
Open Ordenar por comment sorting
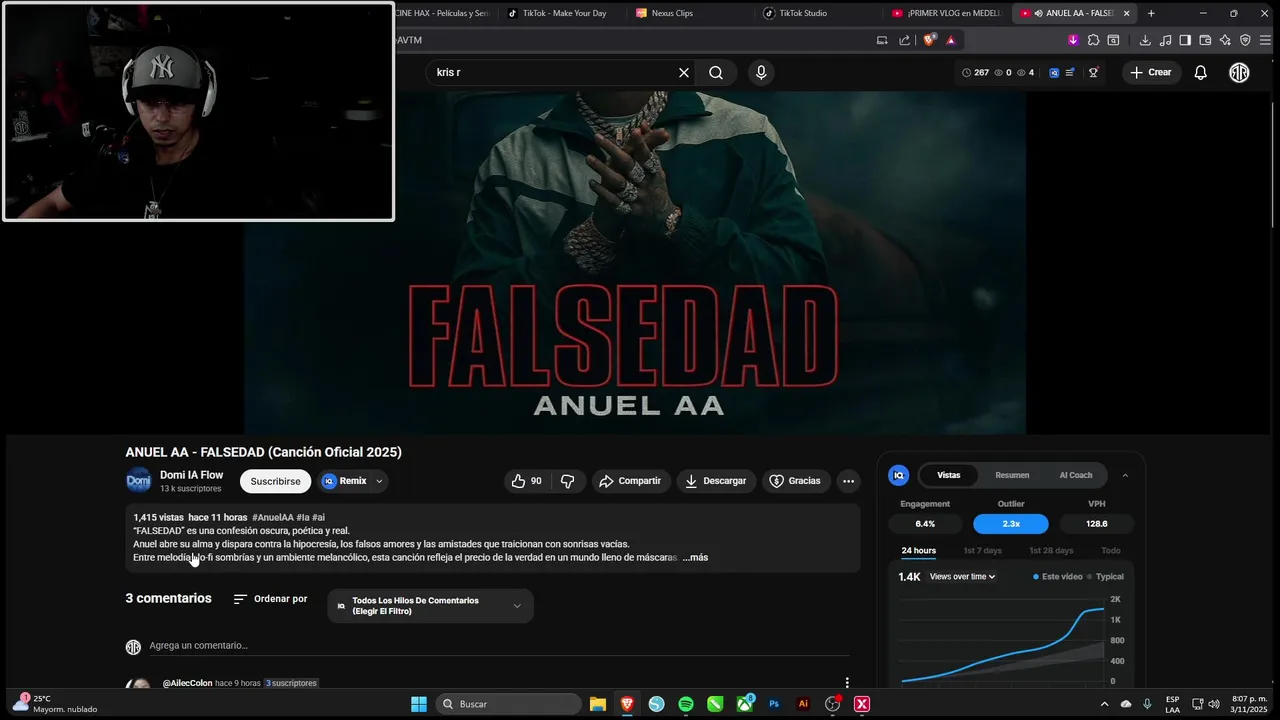tap(270, 599)
